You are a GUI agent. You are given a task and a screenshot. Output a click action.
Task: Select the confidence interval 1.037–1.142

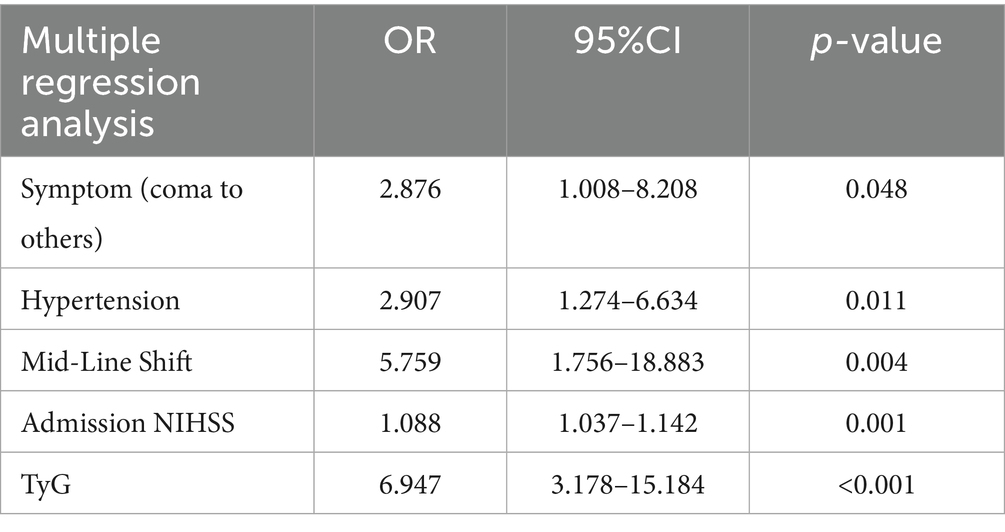627,422
